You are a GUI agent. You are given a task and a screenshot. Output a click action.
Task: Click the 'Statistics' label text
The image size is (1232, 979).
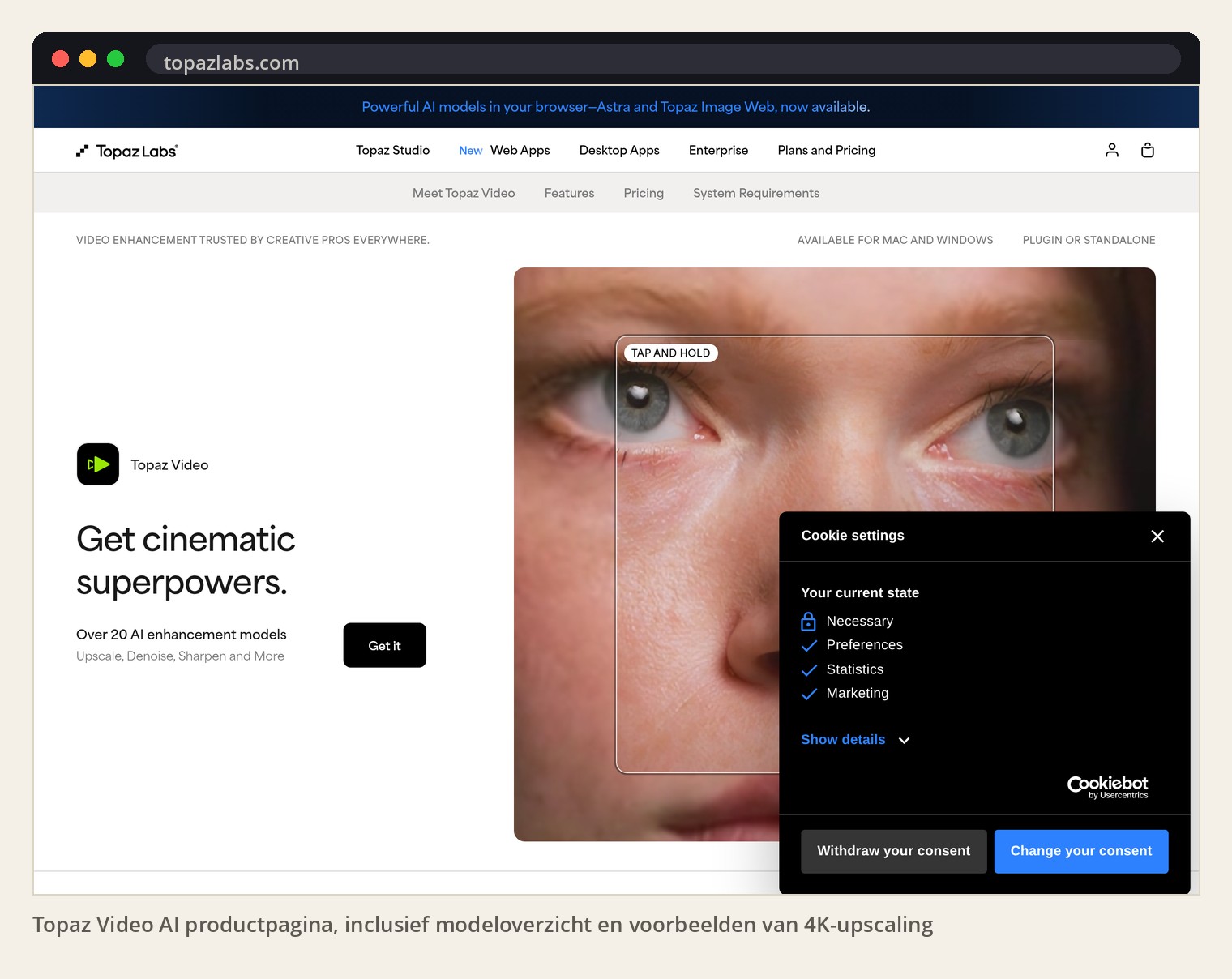point(855,669)
